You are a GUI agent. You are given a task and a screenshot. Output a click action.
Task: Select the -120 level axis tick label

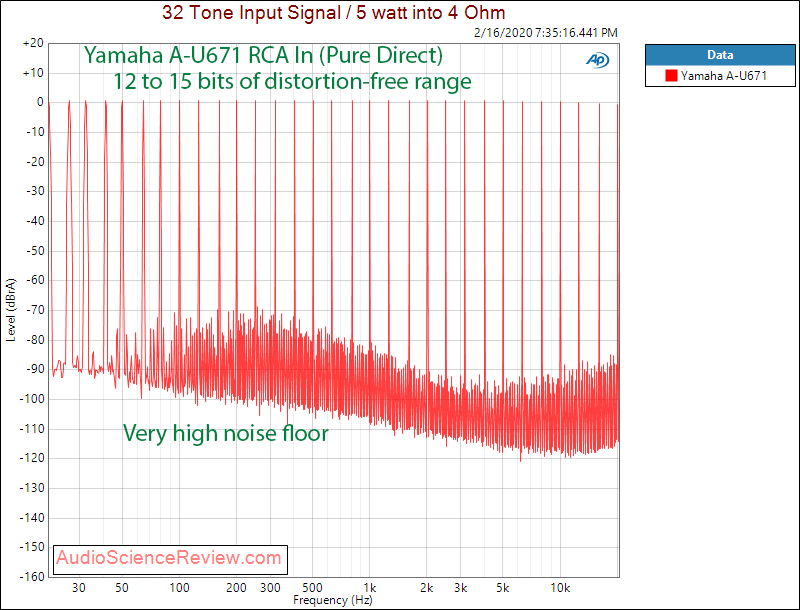(32, 458)
